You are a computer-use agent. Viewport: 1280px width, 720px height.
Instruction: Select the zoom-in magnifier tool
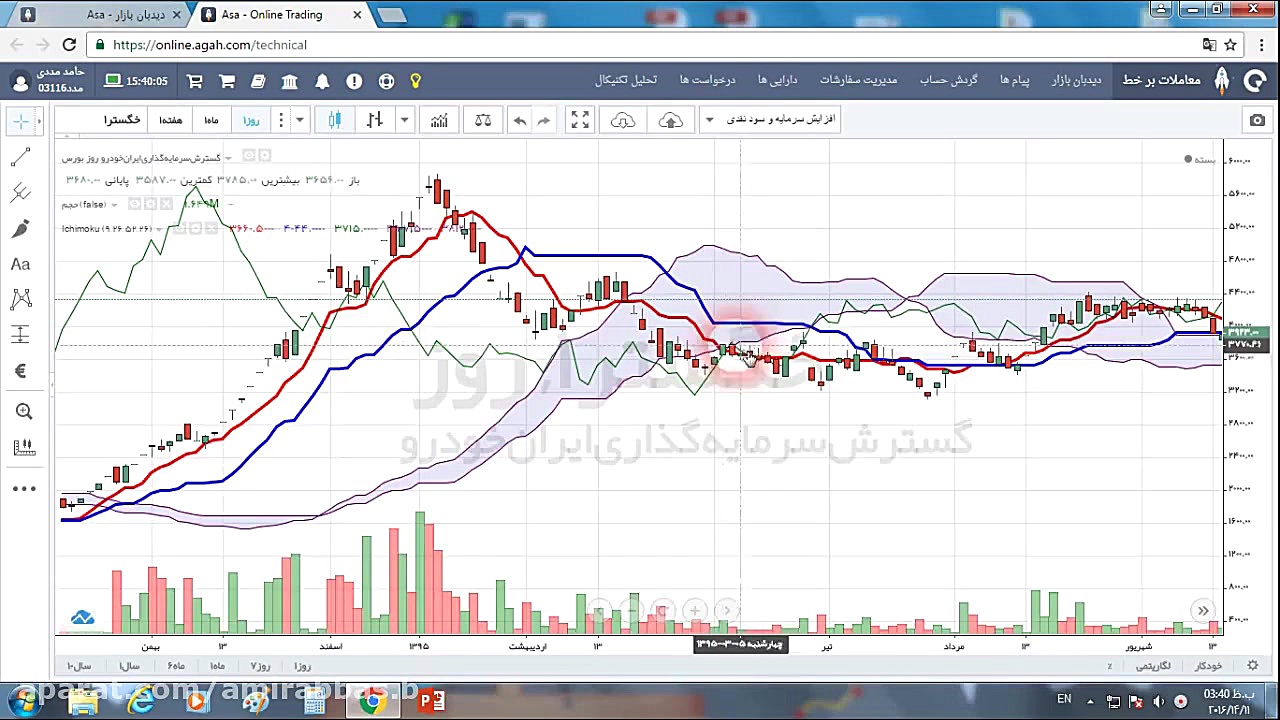[24, 411]
